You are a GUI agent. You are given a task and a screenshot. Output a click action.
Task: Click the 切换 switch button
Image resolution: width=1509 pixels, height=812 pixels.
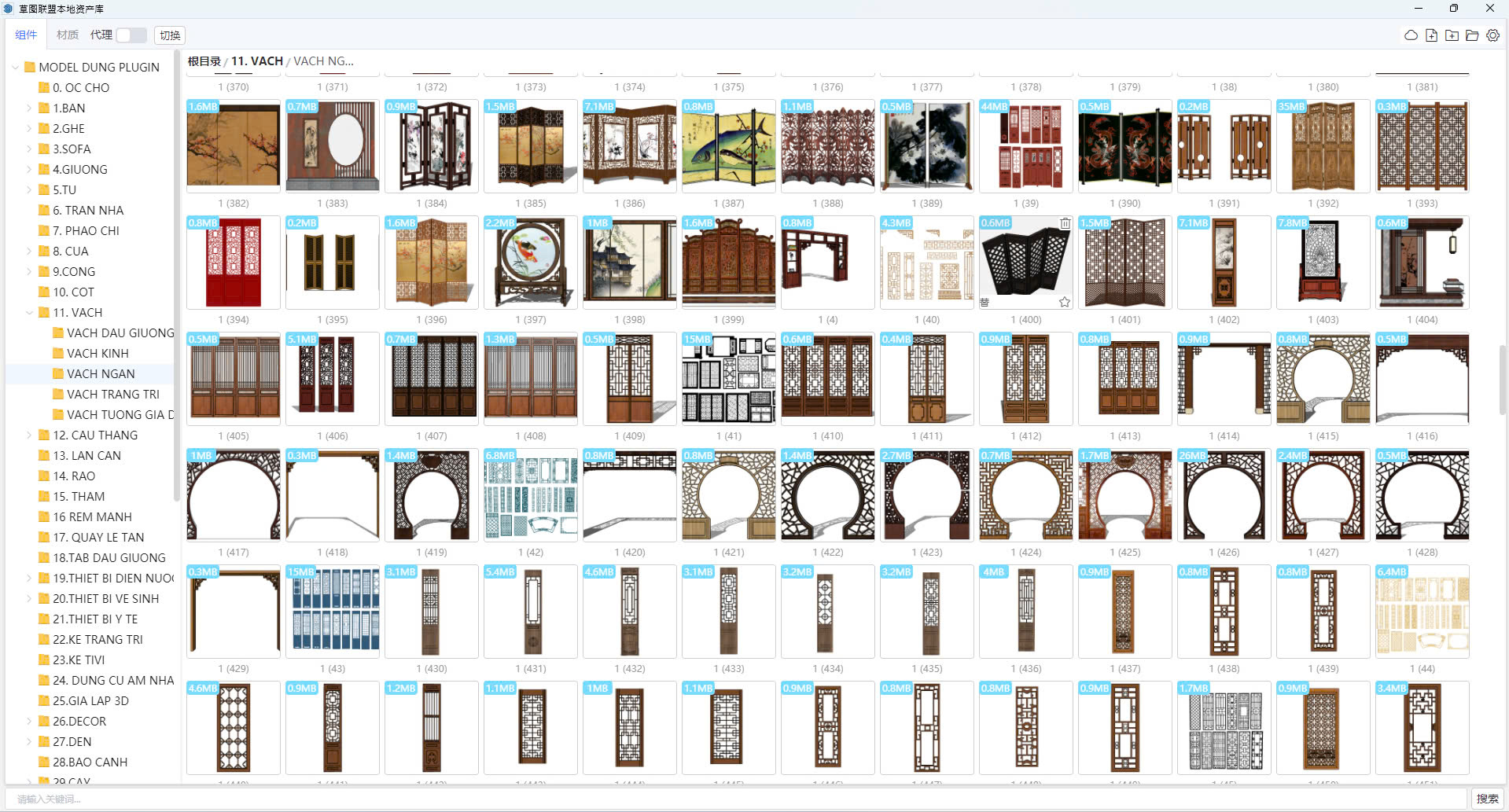tap(170, 35)
